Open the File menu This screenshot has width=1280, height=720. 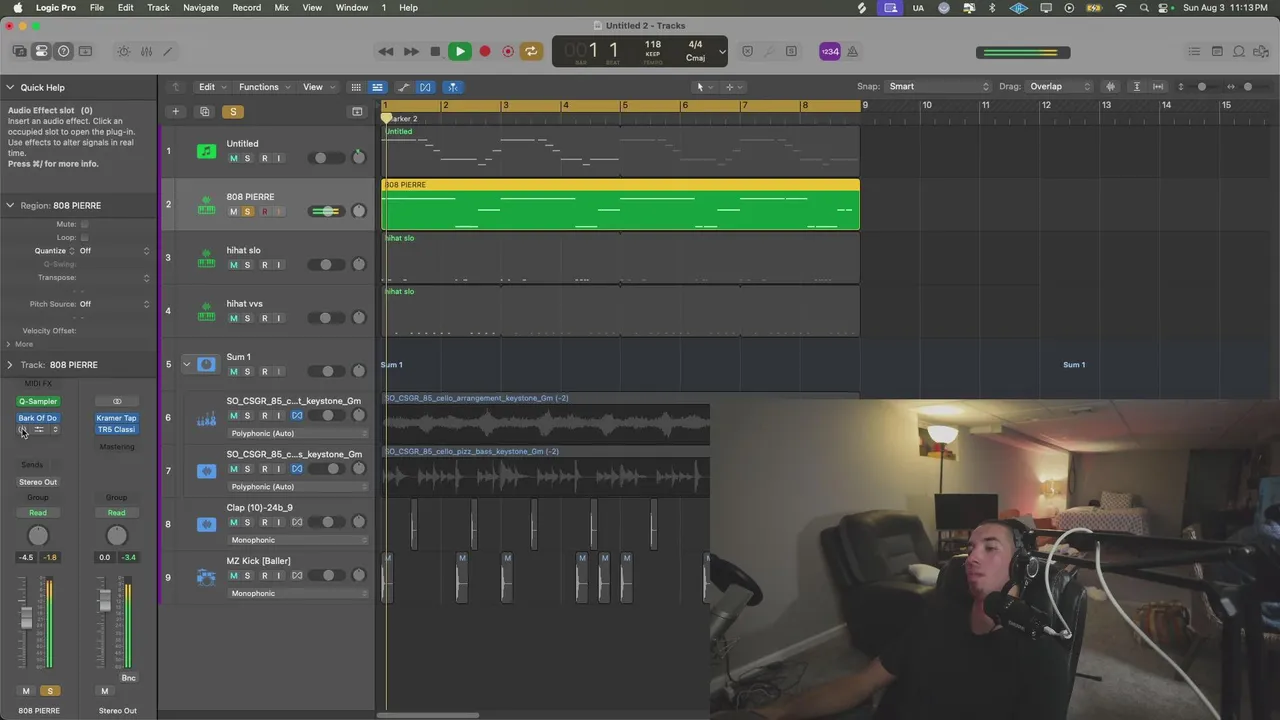[x=97, y=7]
